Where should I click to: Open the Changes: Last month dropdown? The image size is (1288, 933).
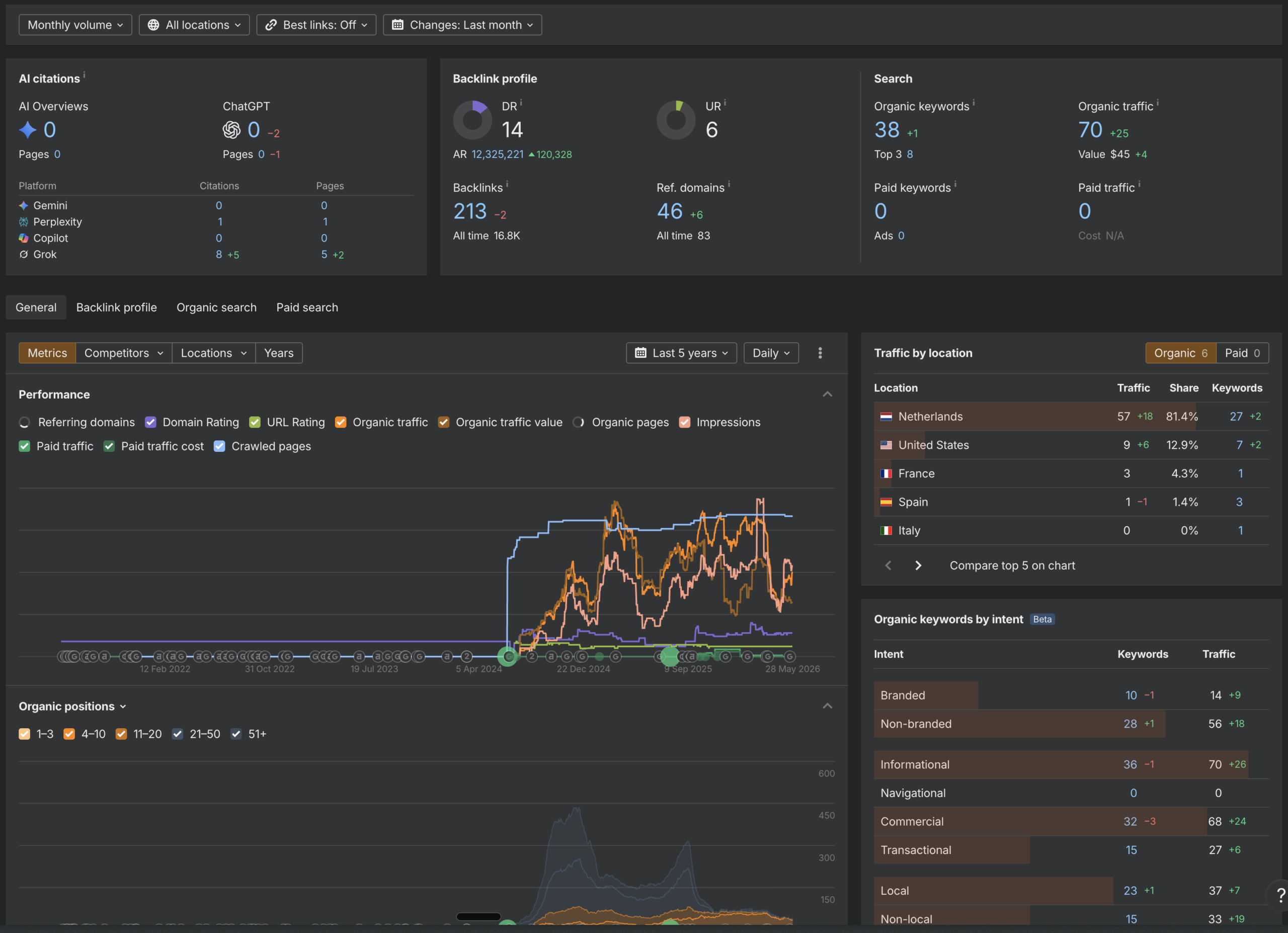[x=462, y=25]
